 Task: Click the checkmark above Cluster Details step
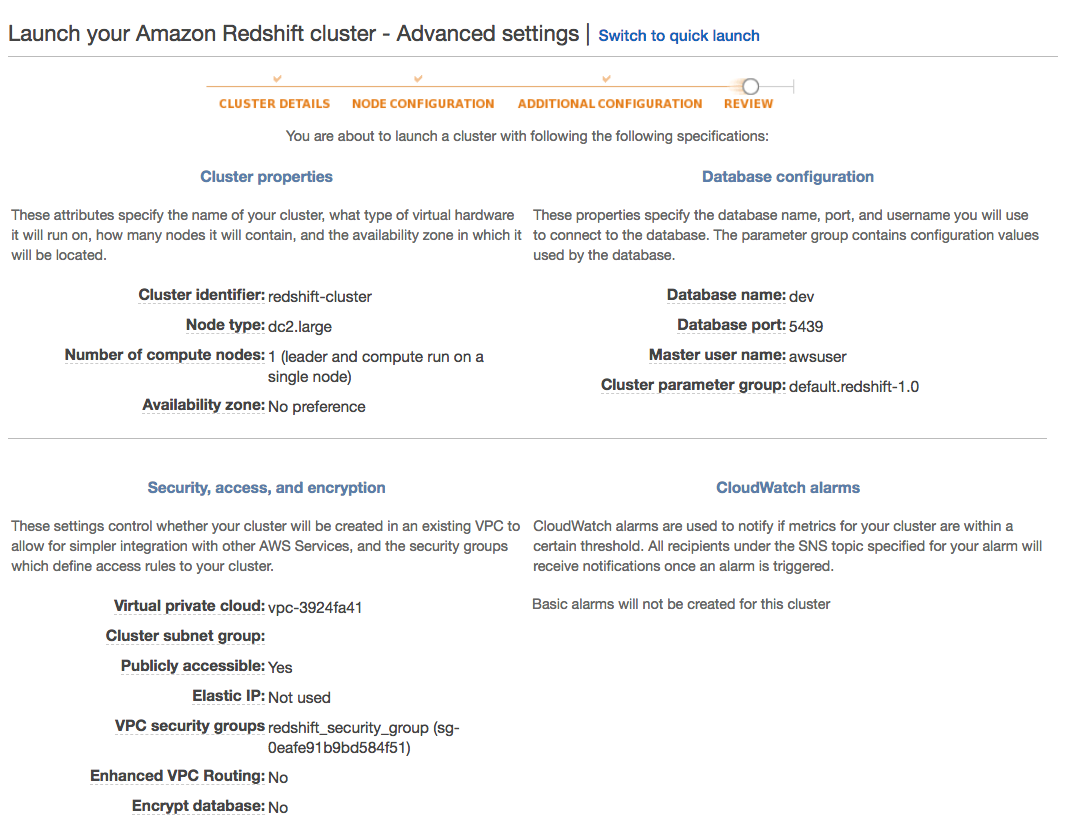tap(277, 78)
